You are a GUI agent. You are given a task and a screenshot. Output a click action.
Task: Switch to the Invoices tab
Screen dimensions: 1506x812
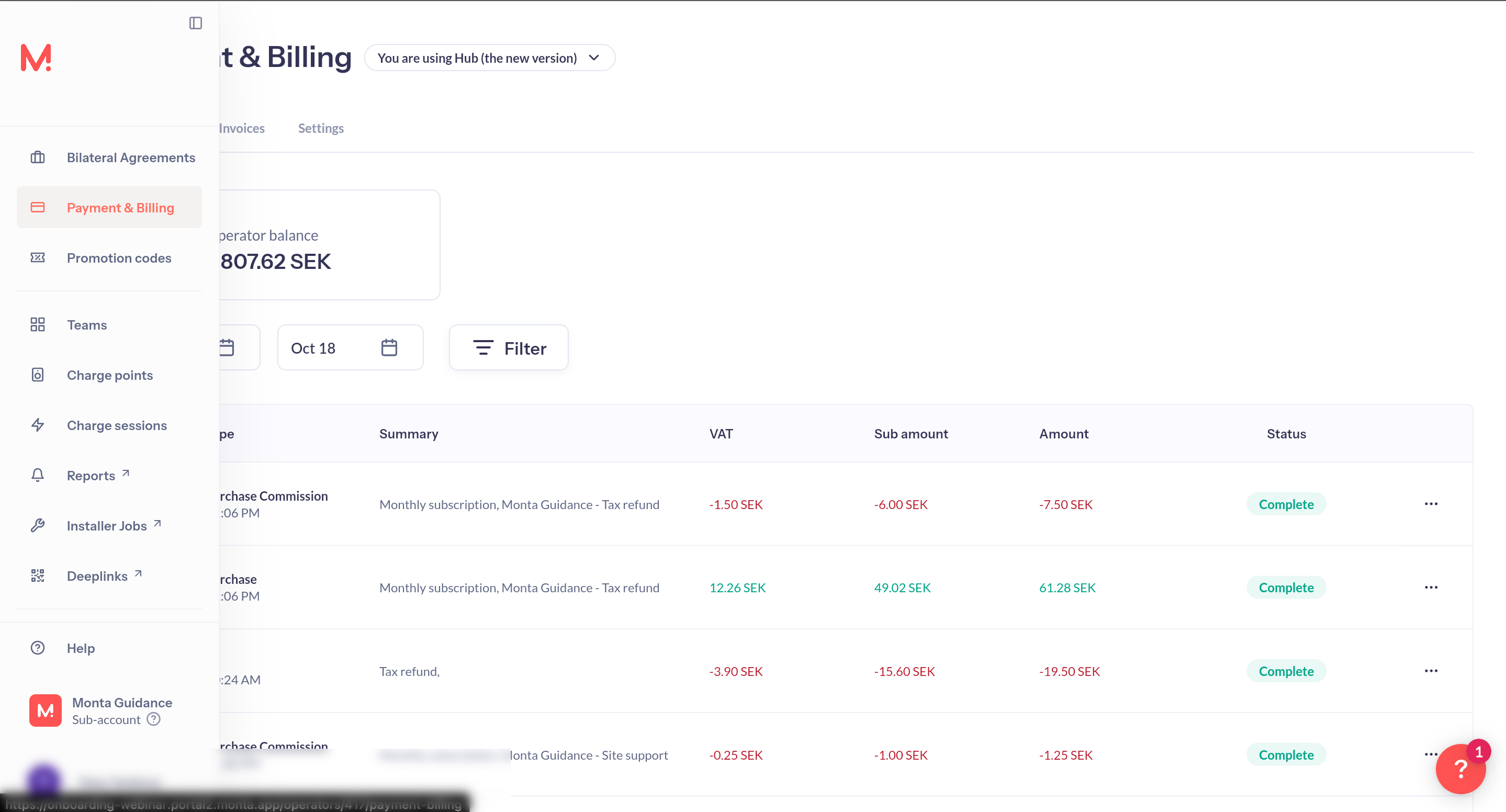(241, 128)
